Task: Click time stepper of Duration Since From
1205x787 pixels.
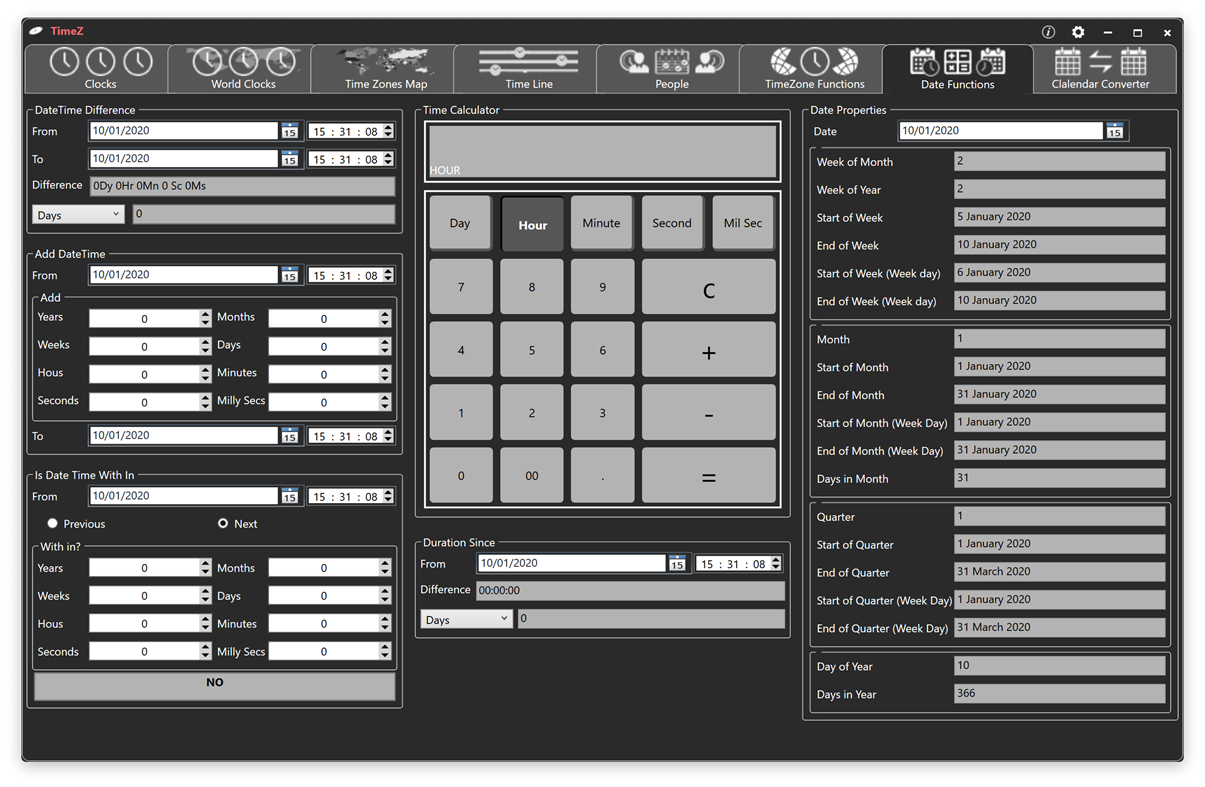Action: pos(776,564)
